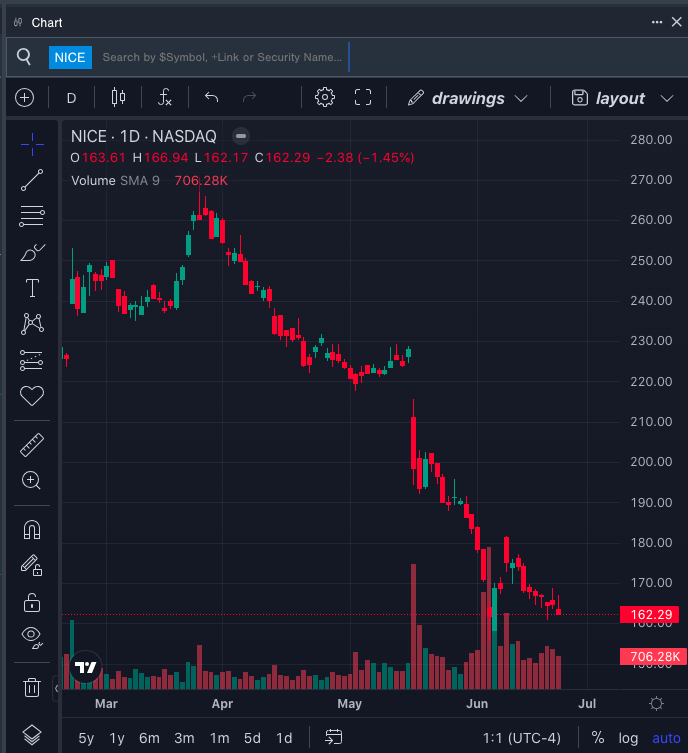Image resolution: width=688 pixels, height=753 pixels.
Task: Toggle magnet mode for drawings
Action: pyautogui.click(x=32, y=530)
